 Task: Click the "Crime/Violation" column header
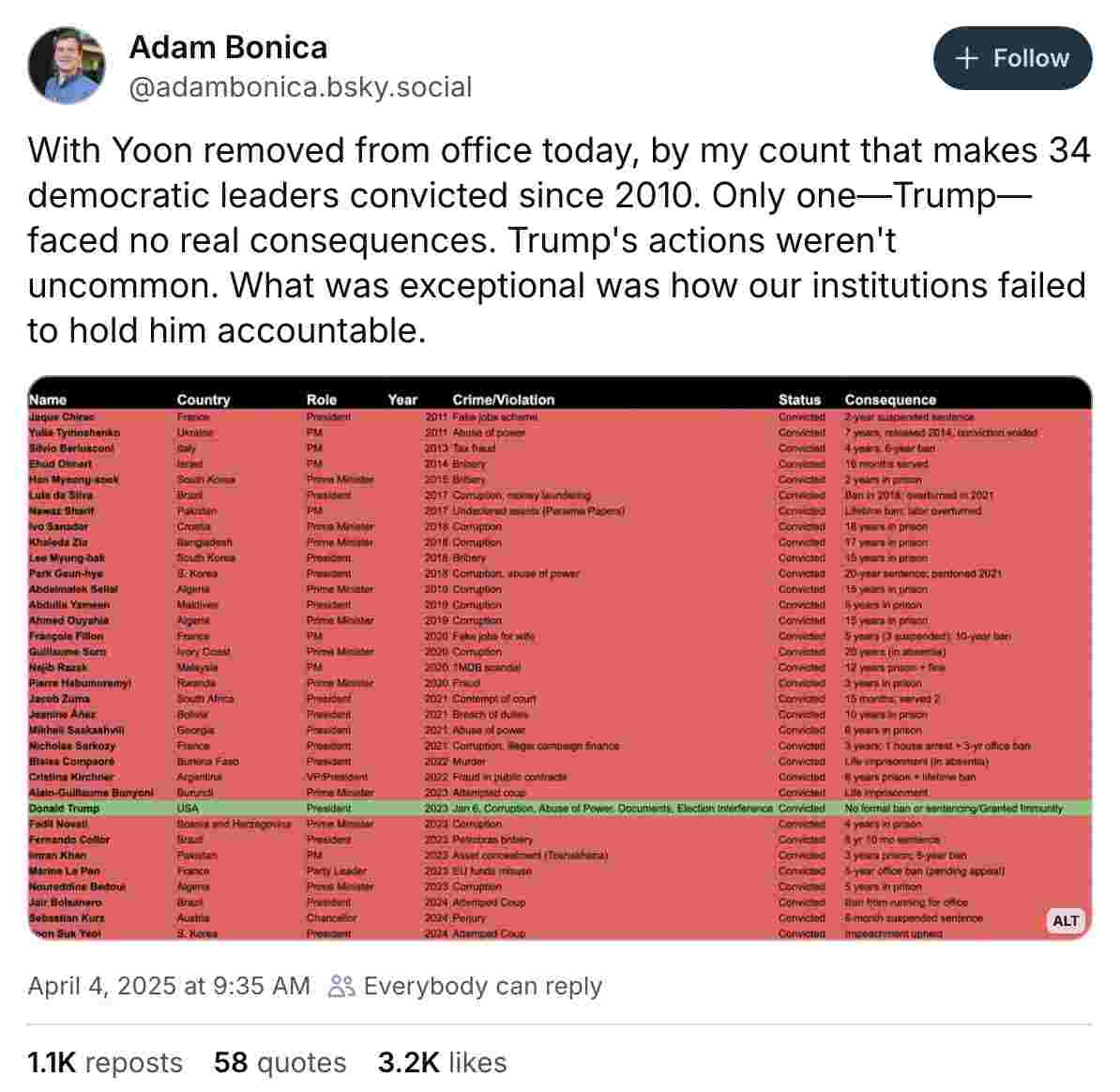pos(503,400)
